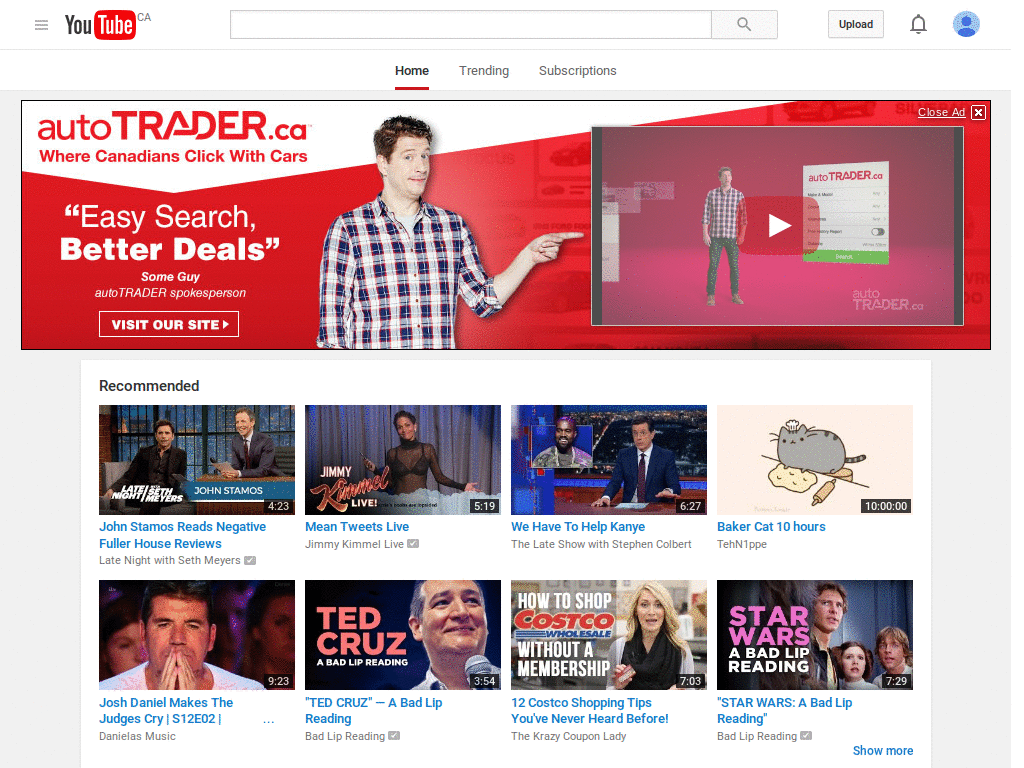Open Late Night with Seth Meyers channel
1024x768 pixels.
[170, 560]
